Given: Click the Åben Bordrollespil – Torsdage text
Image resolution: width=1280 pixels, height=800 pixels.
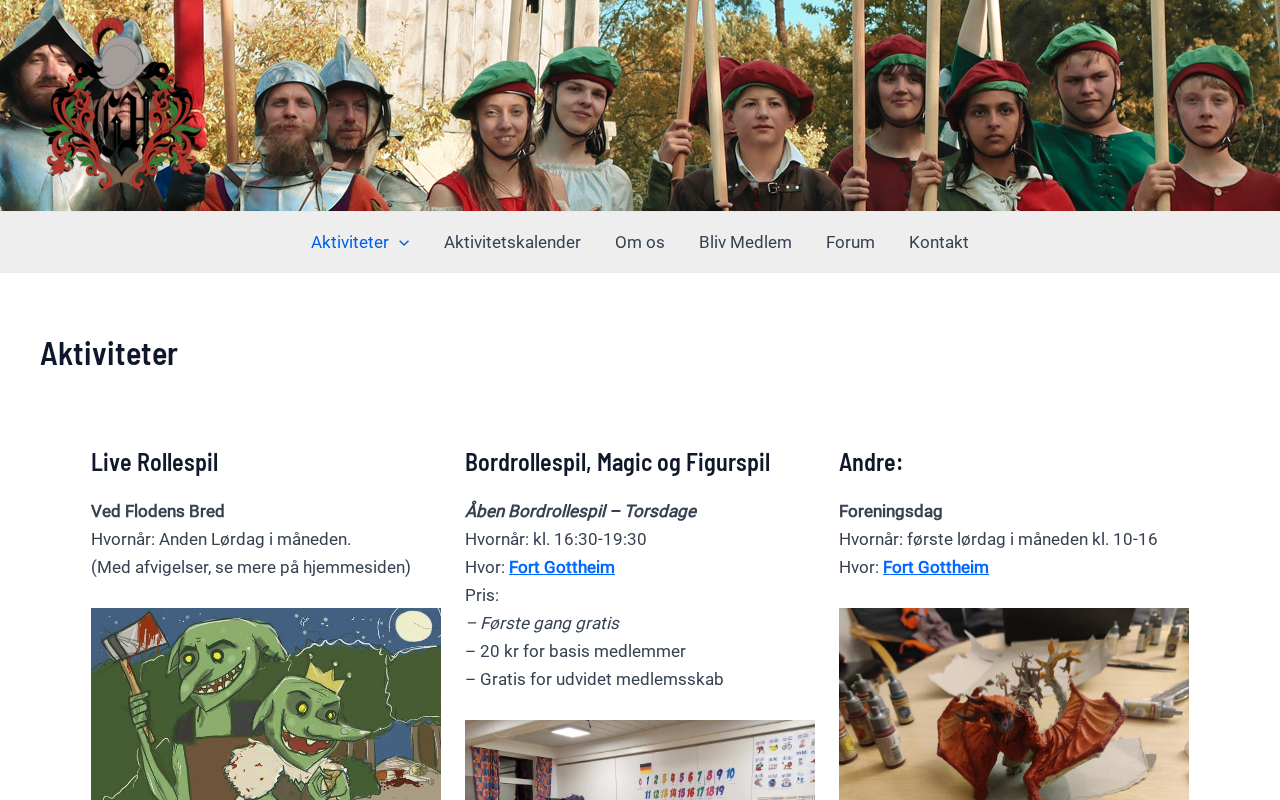Looking at the screenshot, I should 581,511.
